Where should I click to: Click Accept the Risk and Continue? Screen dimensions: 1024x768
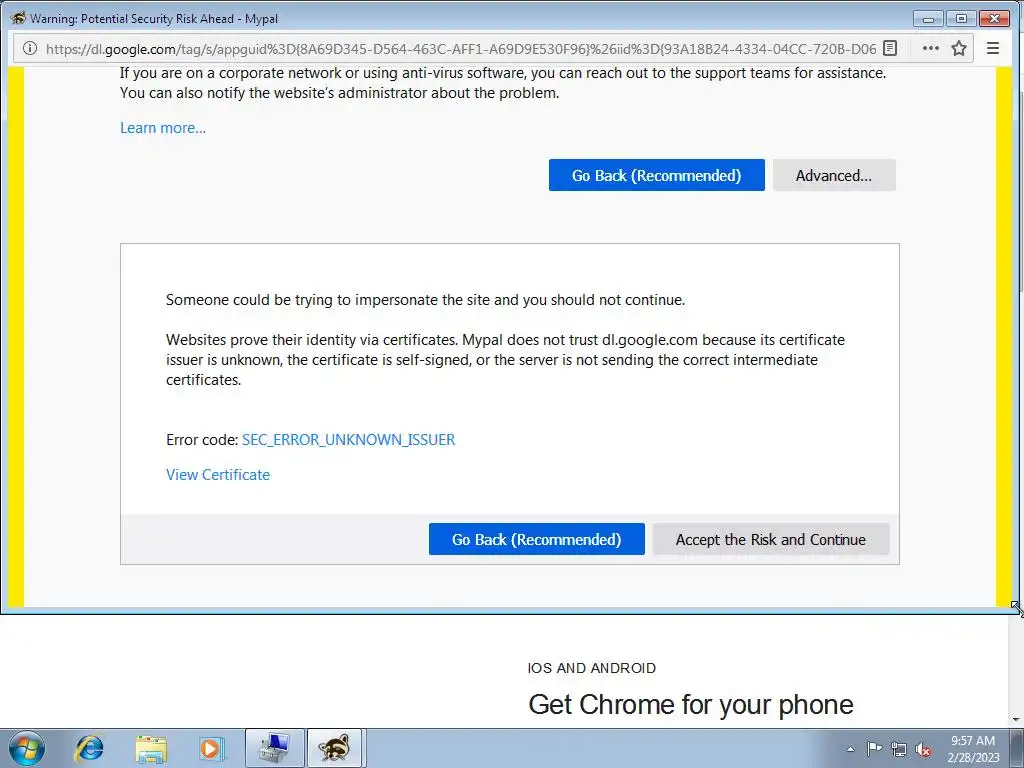(x=771, y=539)
